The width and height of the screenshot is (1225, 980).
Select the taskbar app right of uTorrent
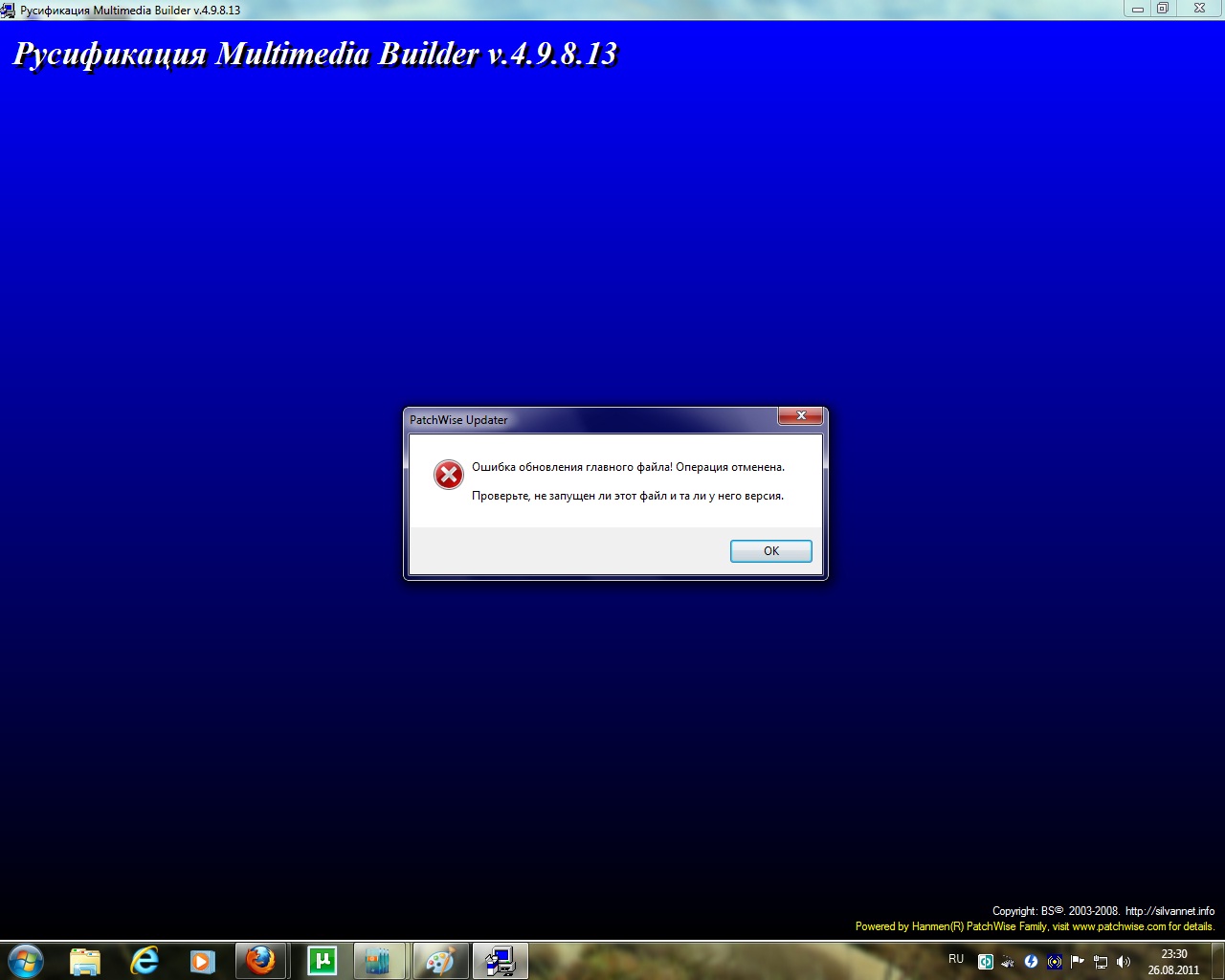[380, 961]
